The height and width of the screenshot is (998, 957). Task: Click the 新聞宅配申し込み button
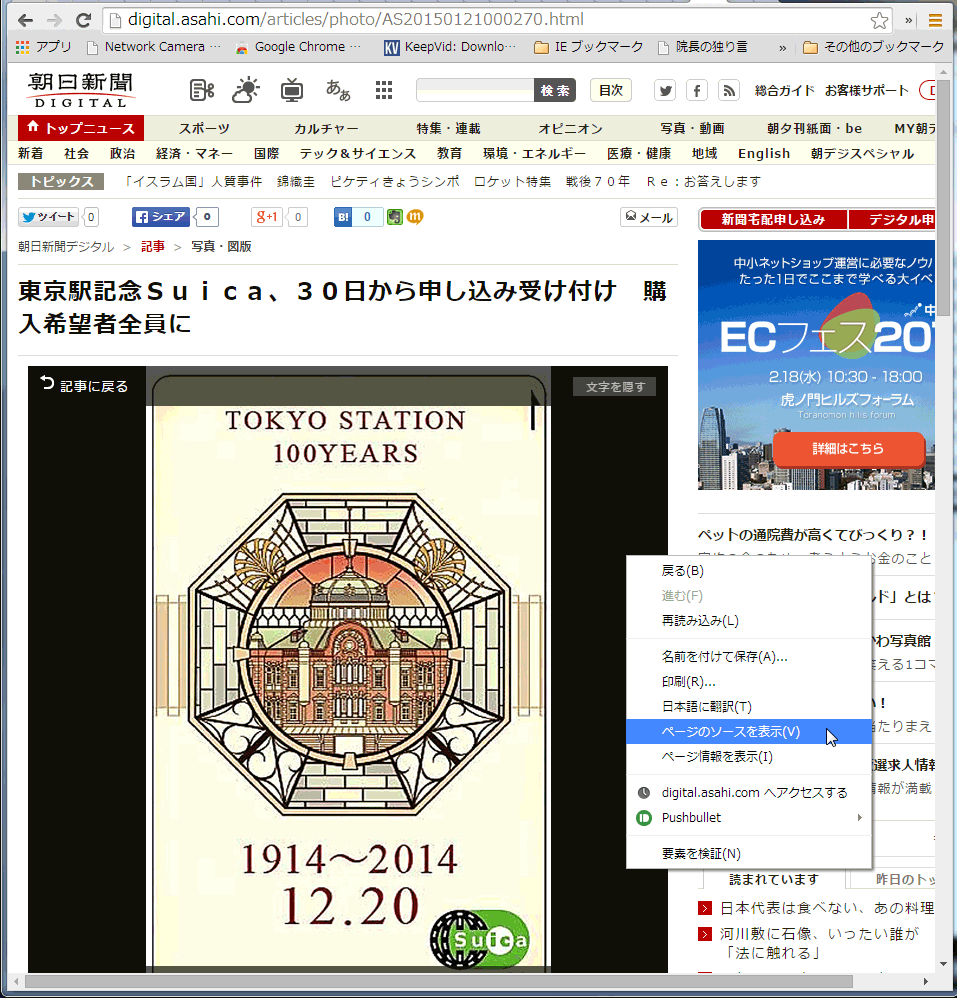click(x=773, y=220)
